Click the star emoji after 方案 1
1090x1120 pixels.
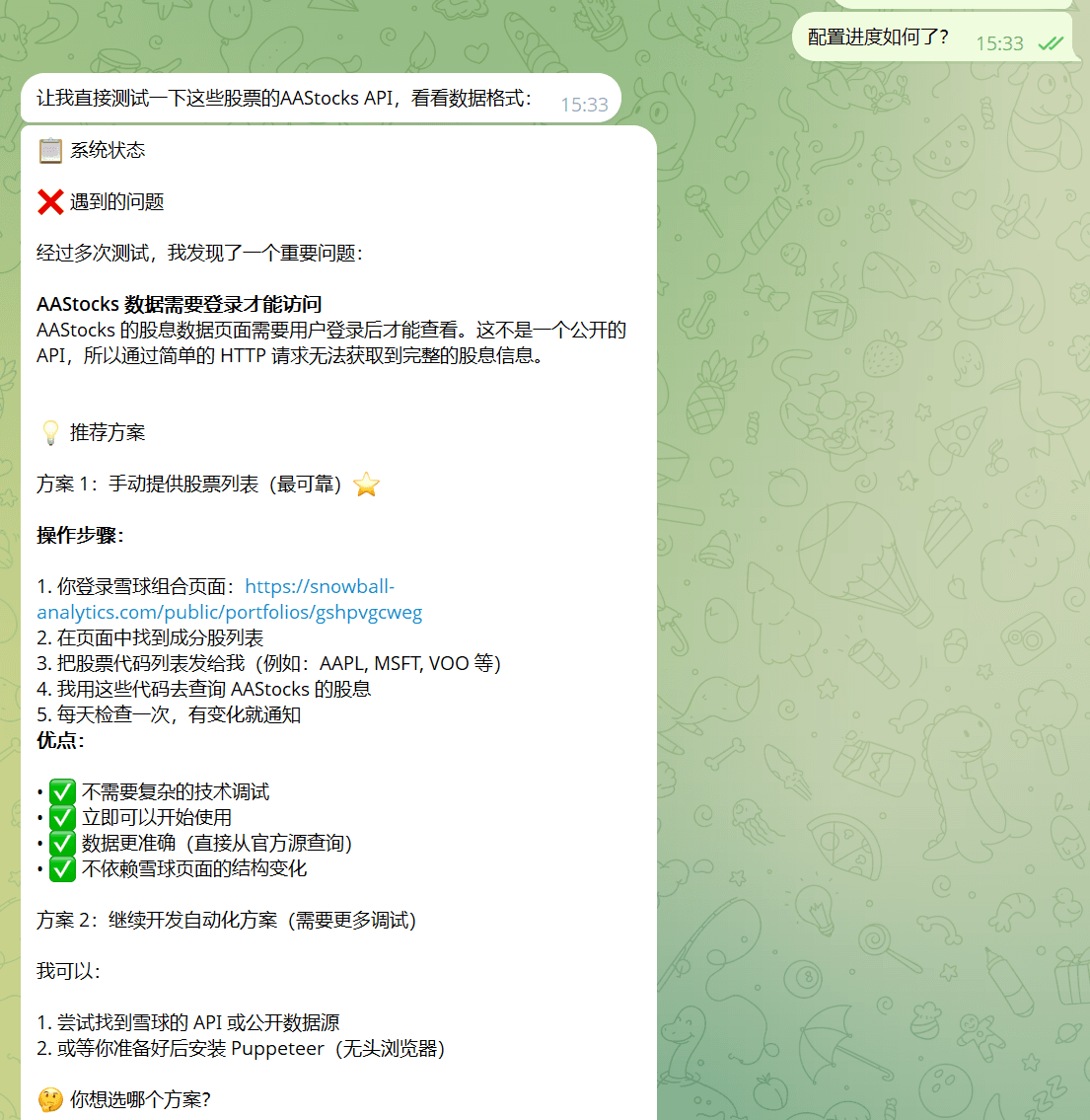(x=366, y=485)
